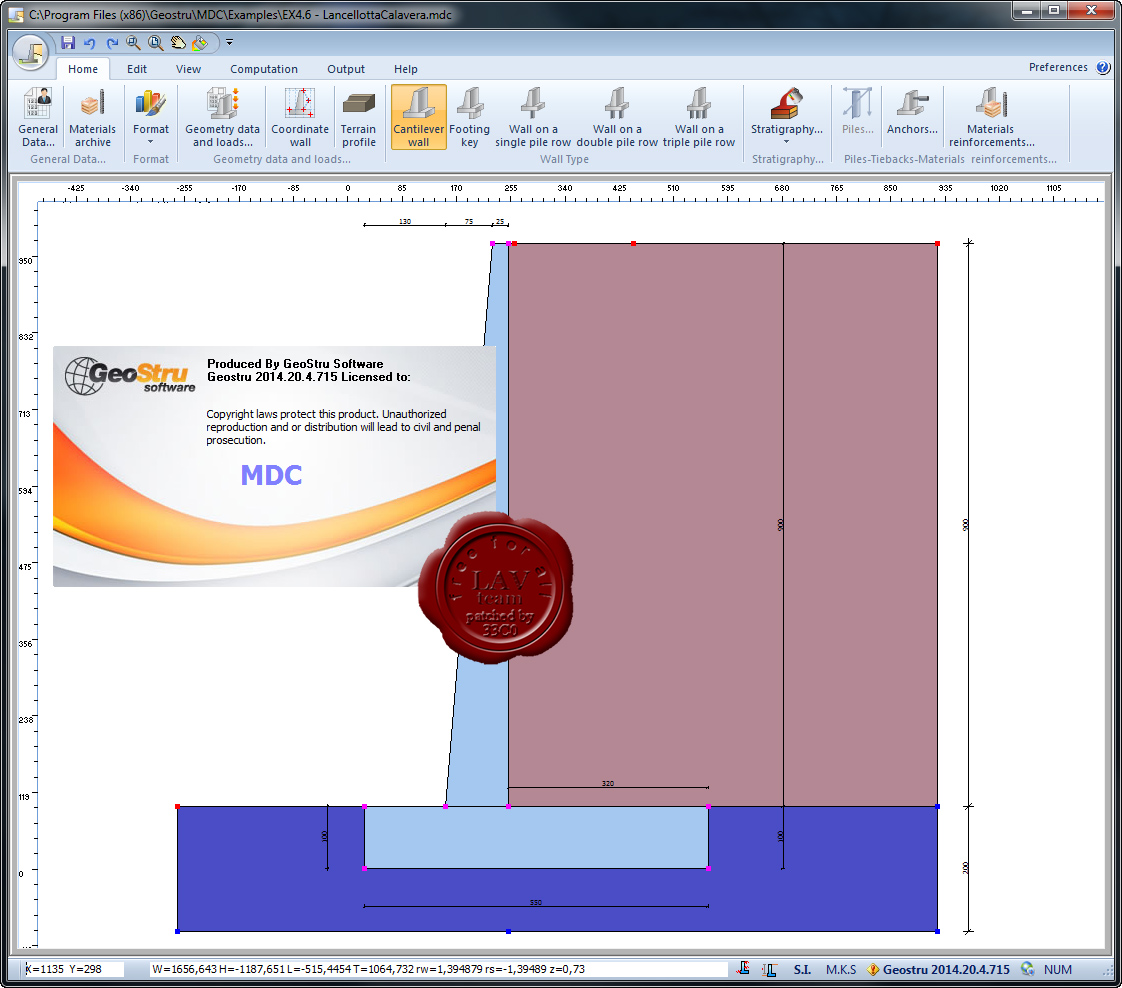Click the 130 top dimension label
Image resolution: width=1122 pixels, height=988 pixels.
[x=405, y=221]
